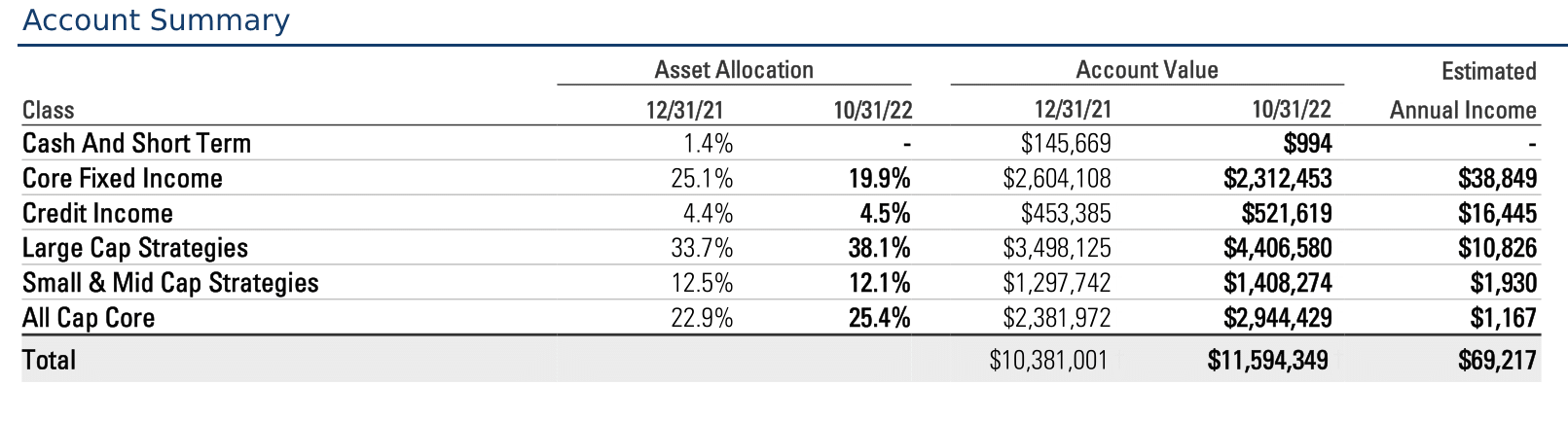
Task: Select the Cash value $145,669
Action: [x=1066, y=143]
